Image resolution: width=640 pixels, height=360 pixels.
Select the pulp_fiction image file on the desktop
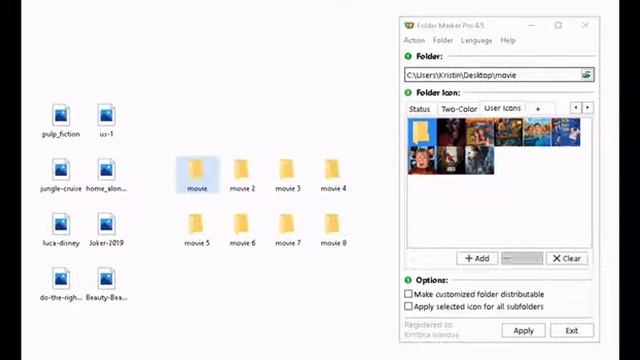coord(61,121)
